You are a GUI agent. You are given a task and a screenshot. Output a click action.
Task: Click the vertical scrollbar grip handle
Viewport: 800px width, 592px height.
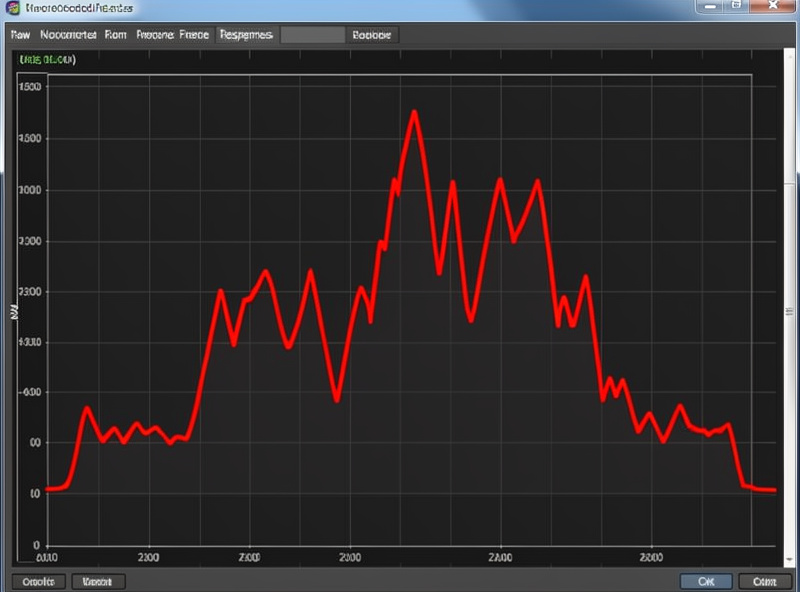pos(790,311)
